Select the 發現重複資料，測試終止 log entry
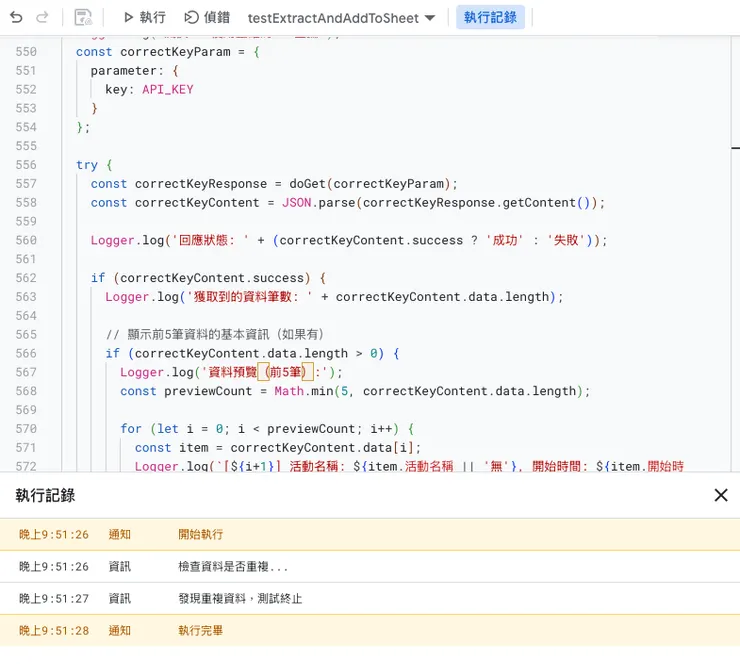The width and height of the screenshot is (740, 664). point(370,598)
